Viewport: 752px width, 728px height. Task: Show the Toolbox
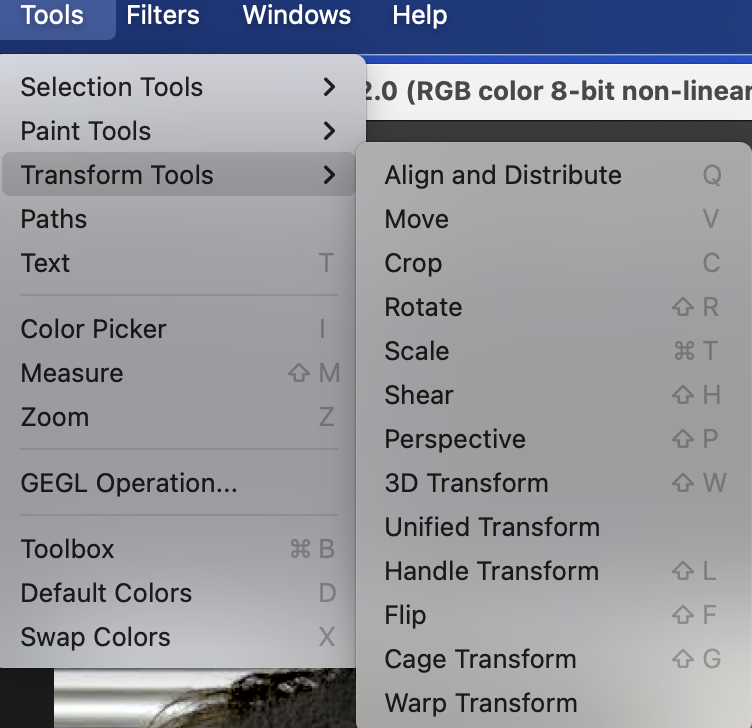tap(68, 549)
